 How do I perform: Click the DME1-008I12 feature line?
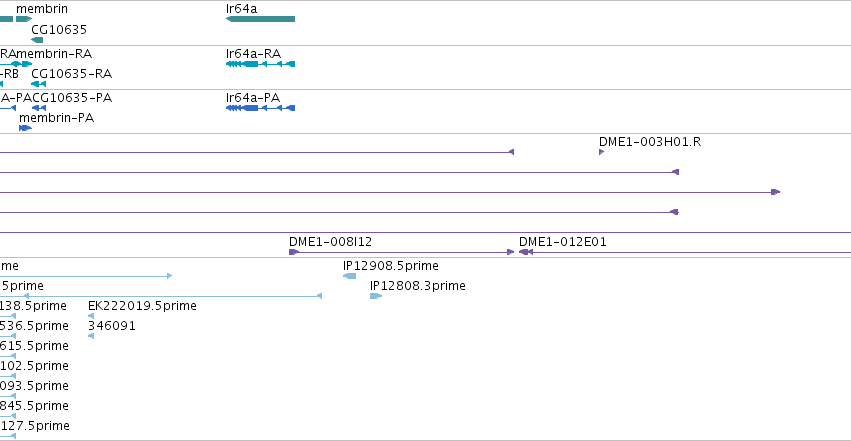pos(402,252)
